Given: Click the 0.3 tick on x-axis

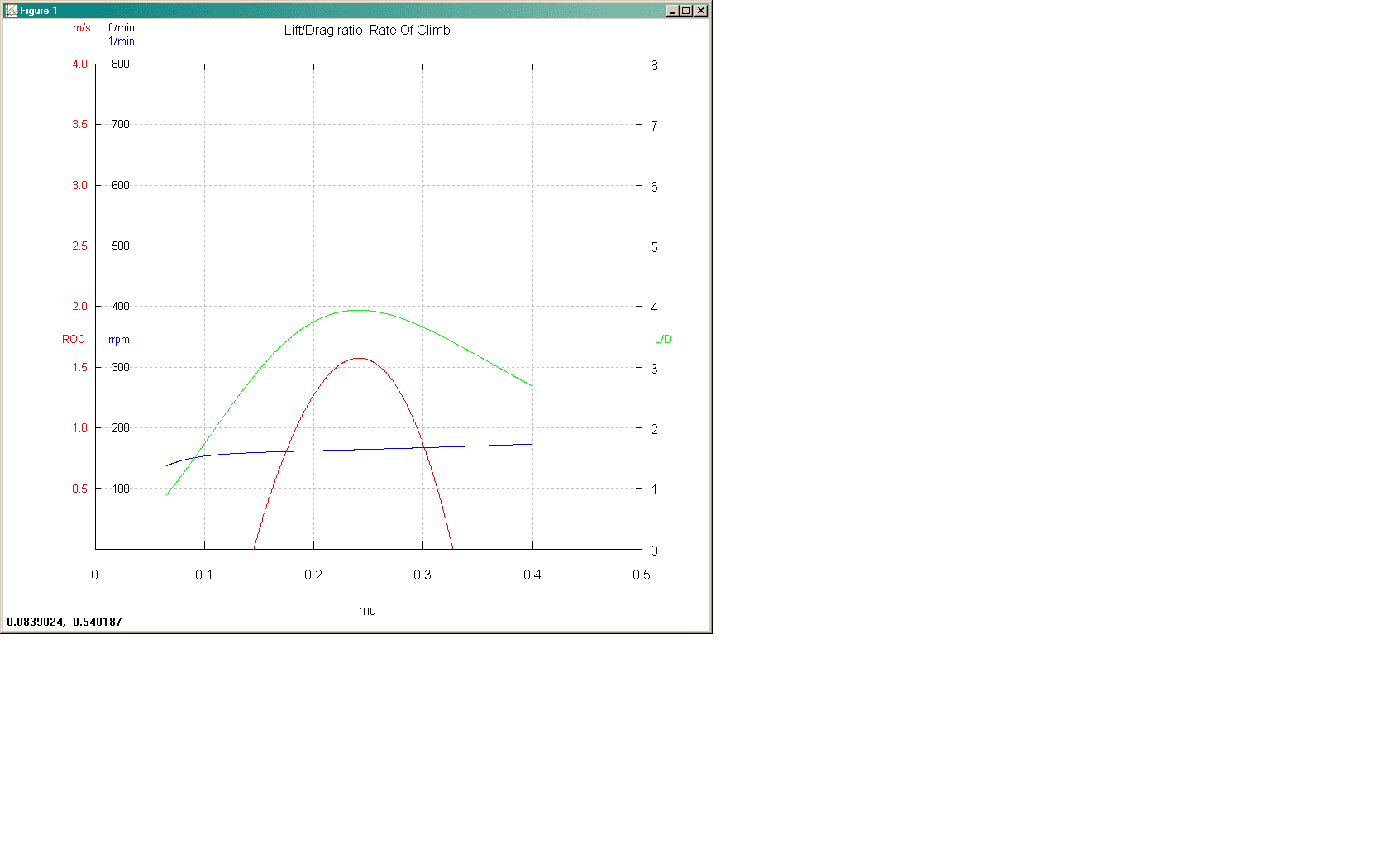Looking at the screenshot, I should click(422, 575).
